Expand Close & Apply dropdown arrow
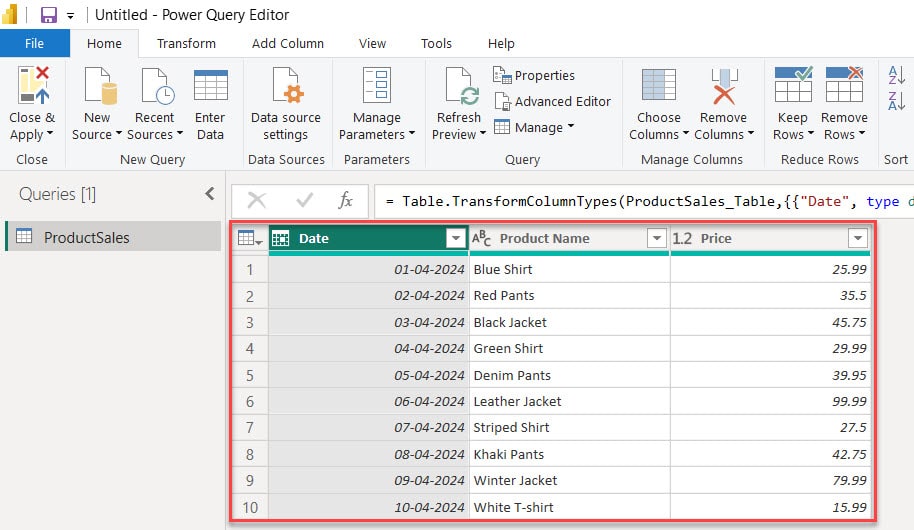Image resolution: width=914 pixels, height=530 pixels. (x=50, y=134)
